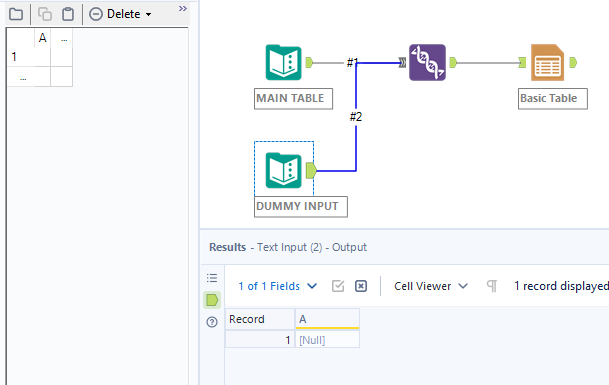Select record number 1 cell in Results
This screenshot has height=385, width=609.
pos(260,340)
